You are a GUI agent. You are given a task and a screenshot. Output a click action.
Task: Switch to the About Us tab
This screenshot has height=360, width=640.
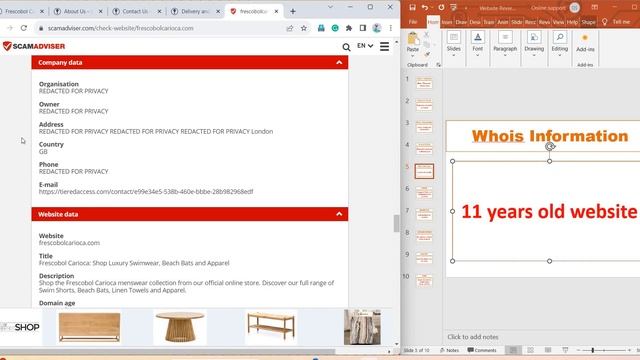77,11
